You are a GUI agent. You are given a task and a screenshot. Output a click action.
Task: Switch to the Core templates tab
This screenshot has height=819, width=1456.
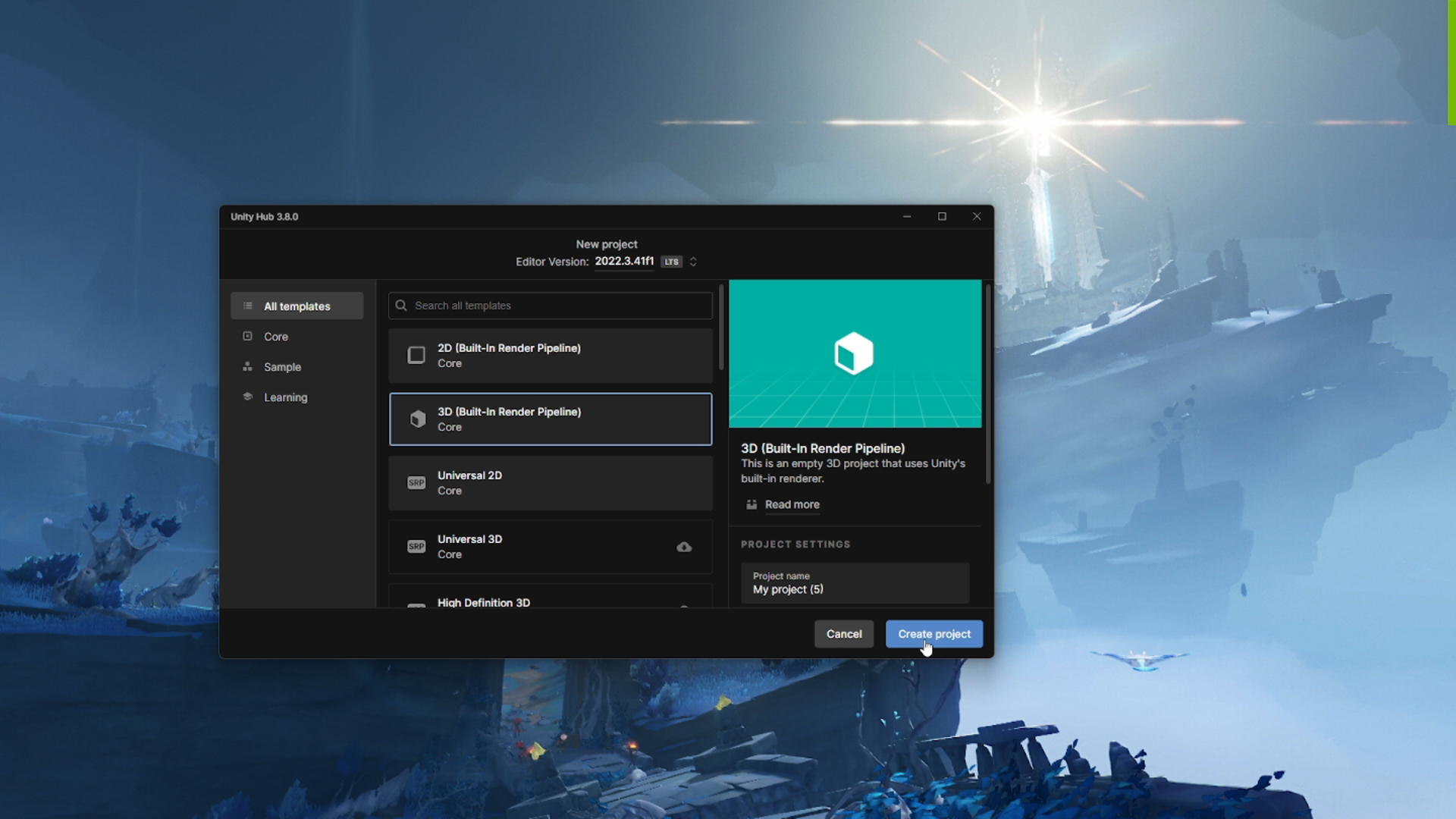[x=275, y=337]
